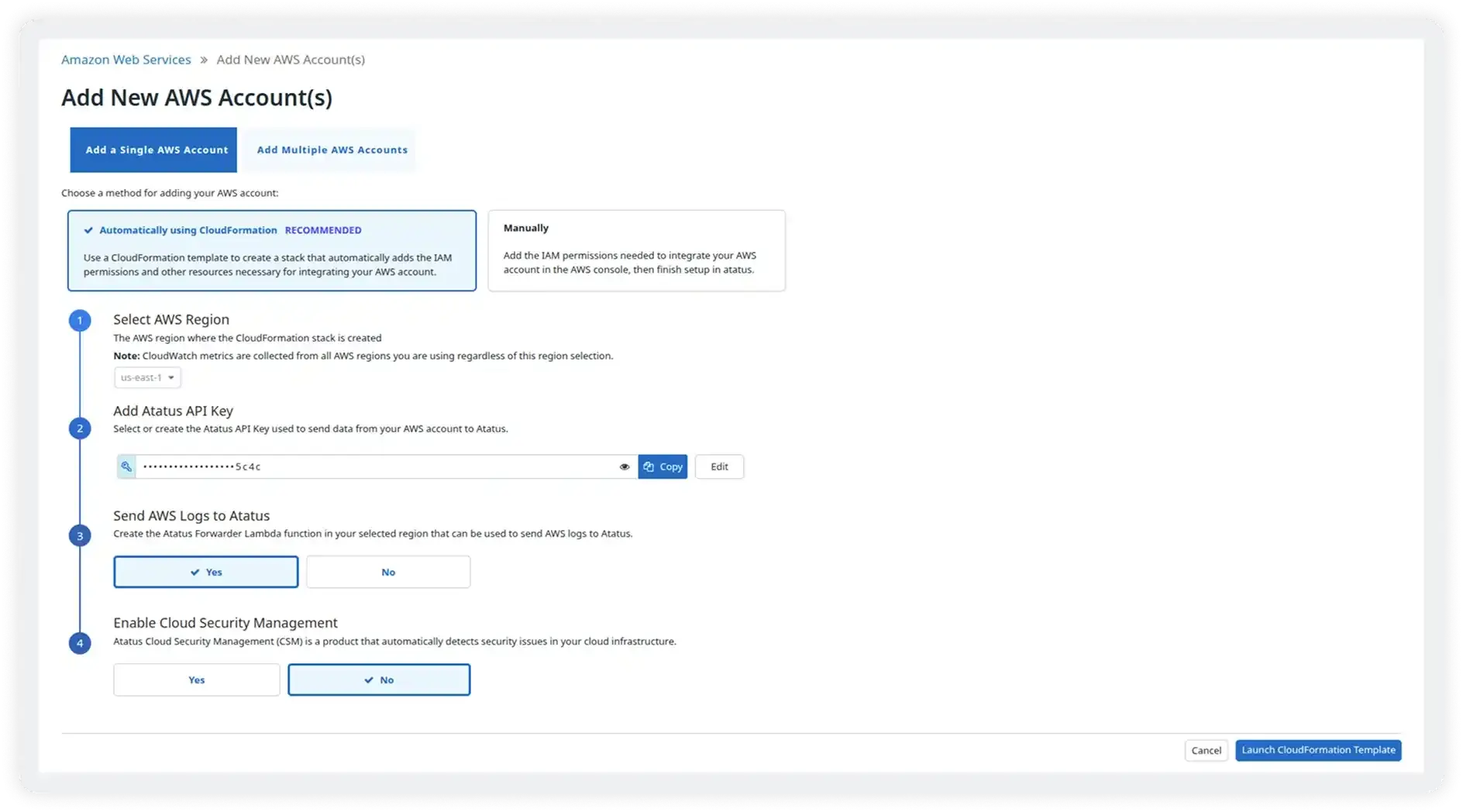
Task: Copy the Atatus API Key
Action: pyautogui.click(x=663, y=466)
